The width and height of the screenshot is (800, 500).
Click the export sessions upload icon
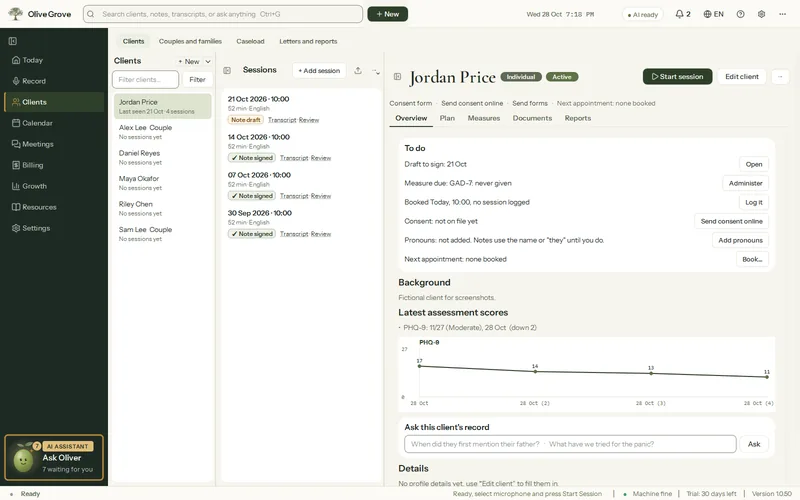[x=358, y=70]
